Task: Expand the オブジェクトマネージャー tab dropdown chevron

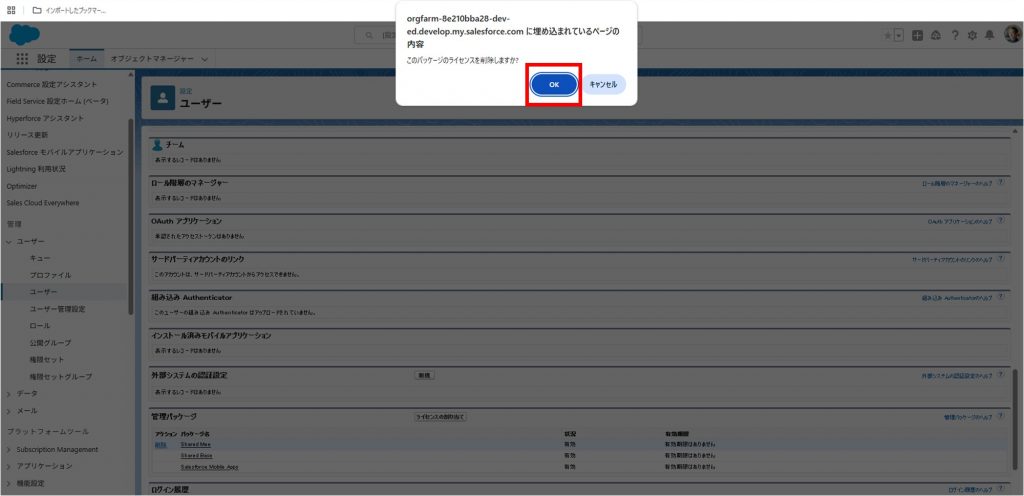Action: pos(205,59)
